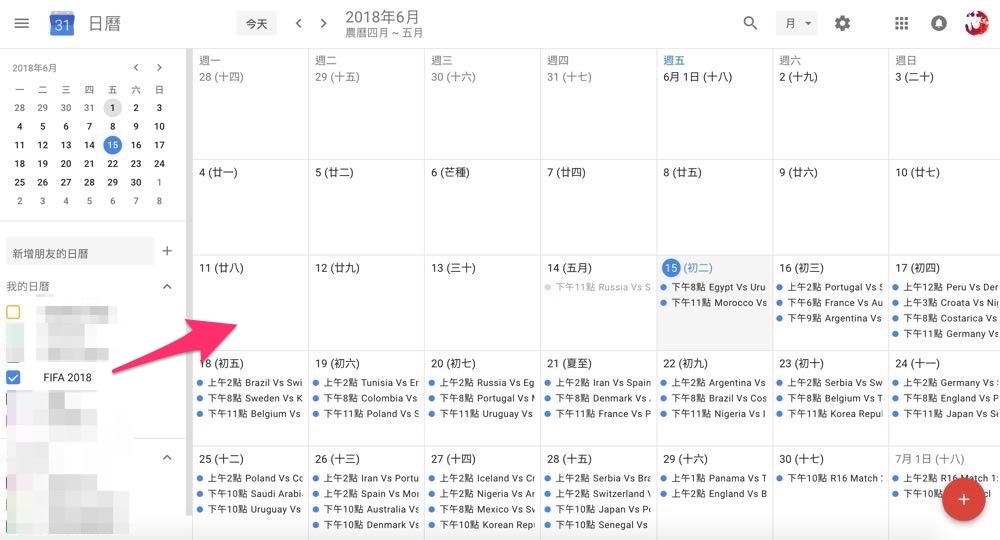Go to next month with right arrow
This screenshot has height=540, width=1000.
323,24
